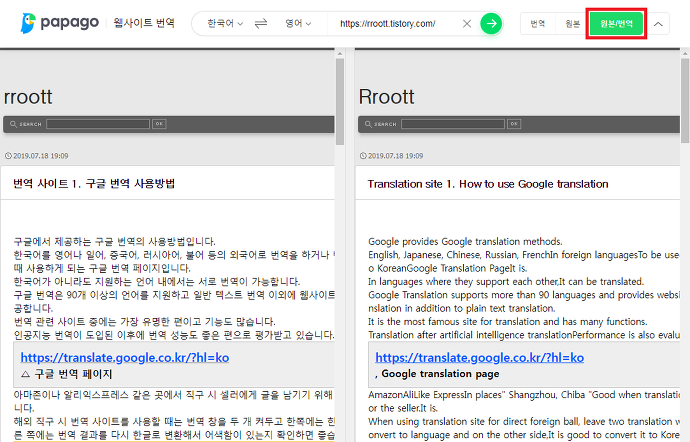Click the right pane timestamp 2019.07.18 19:09
This screenshot has height=442, width=690.
(x=396, y=156)
